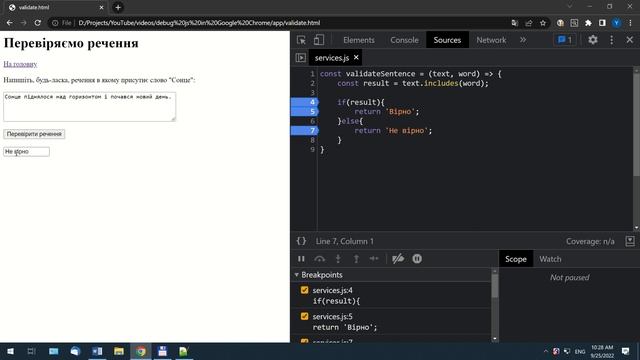Close the DevTools panel
Viewport: 640px width, 360px height.
tap(629, 40)
